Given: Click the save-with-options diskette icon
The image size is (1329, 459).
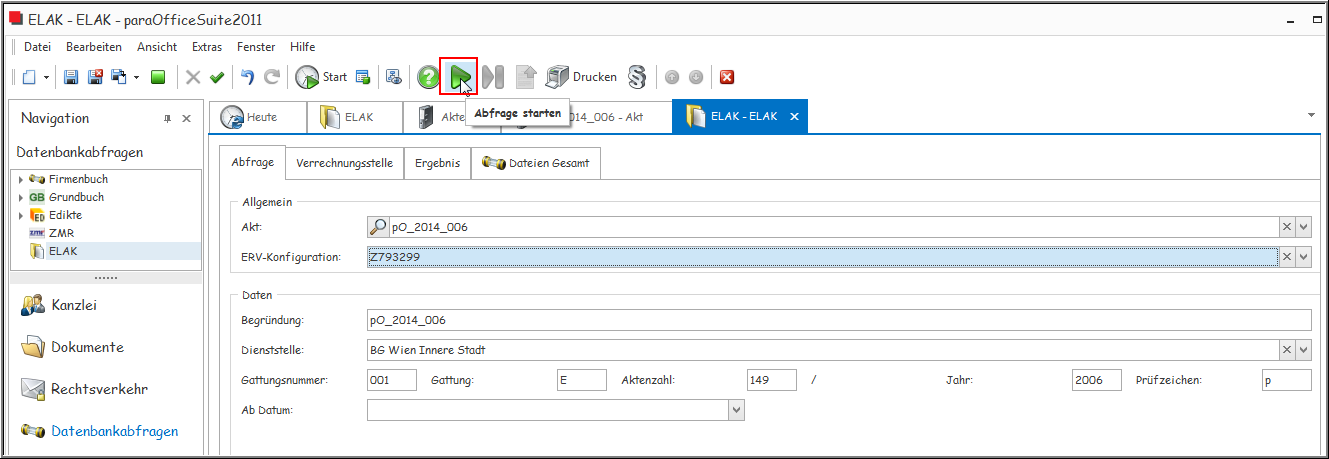Looking at the screenshot, I should [119, 77].
